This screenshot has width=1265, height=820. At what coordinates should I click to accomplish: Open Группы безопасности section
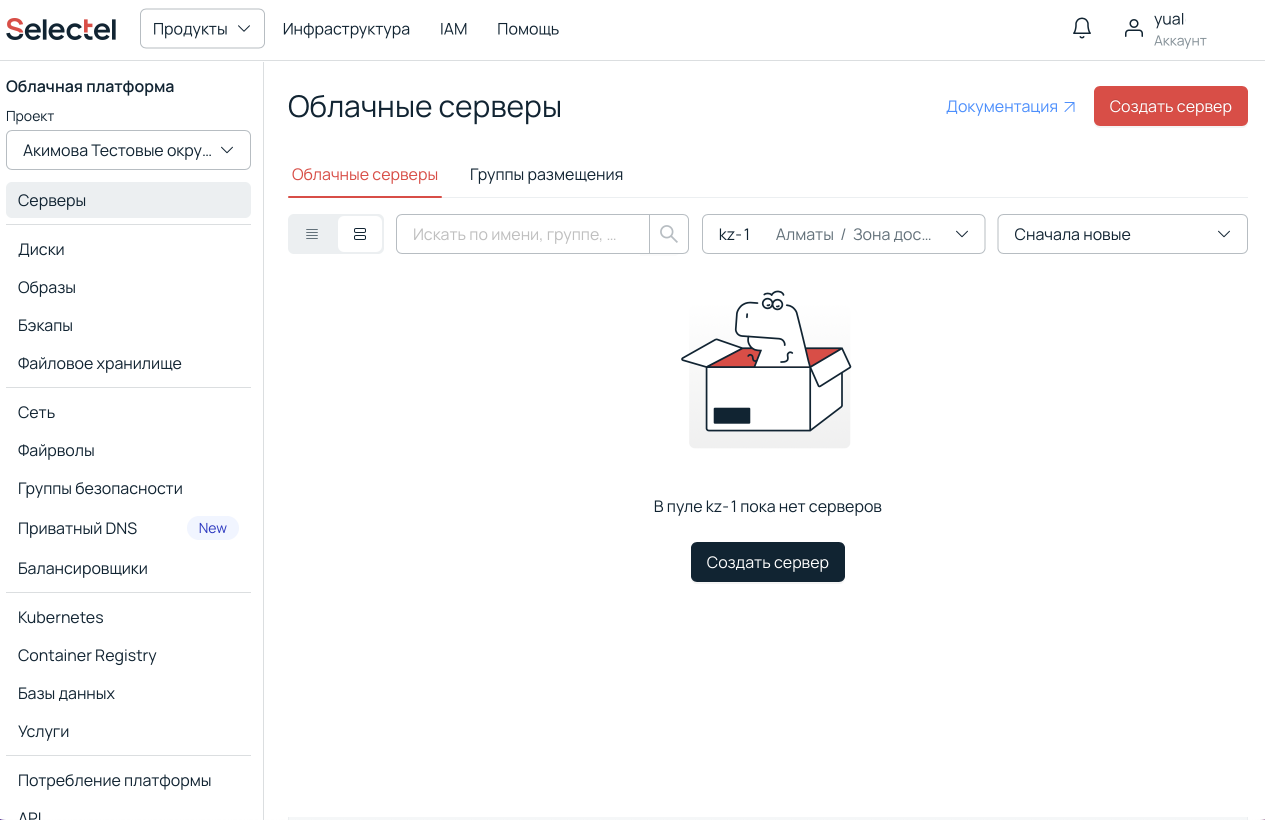(128, 488)
